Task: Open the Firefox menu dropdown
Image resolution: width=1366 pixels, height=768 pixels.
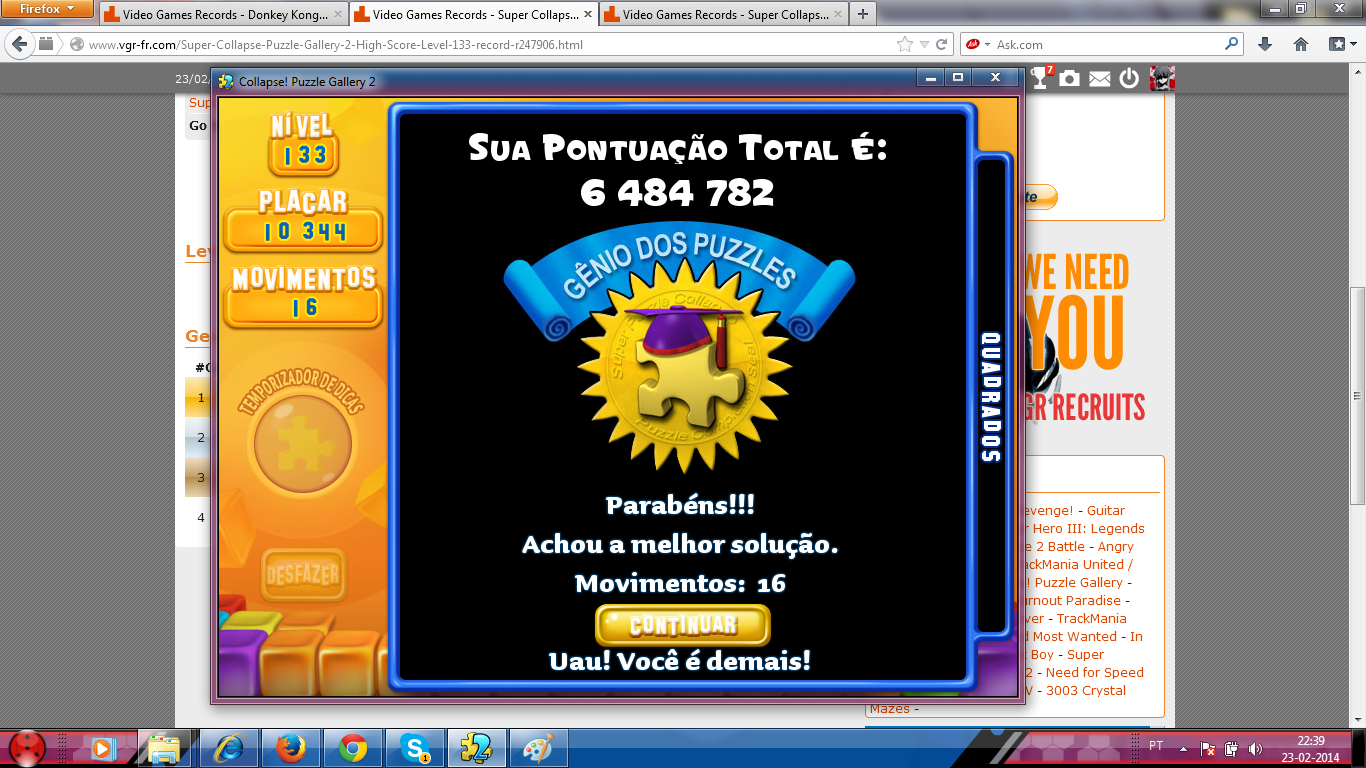Action: [x=48, y=9]
